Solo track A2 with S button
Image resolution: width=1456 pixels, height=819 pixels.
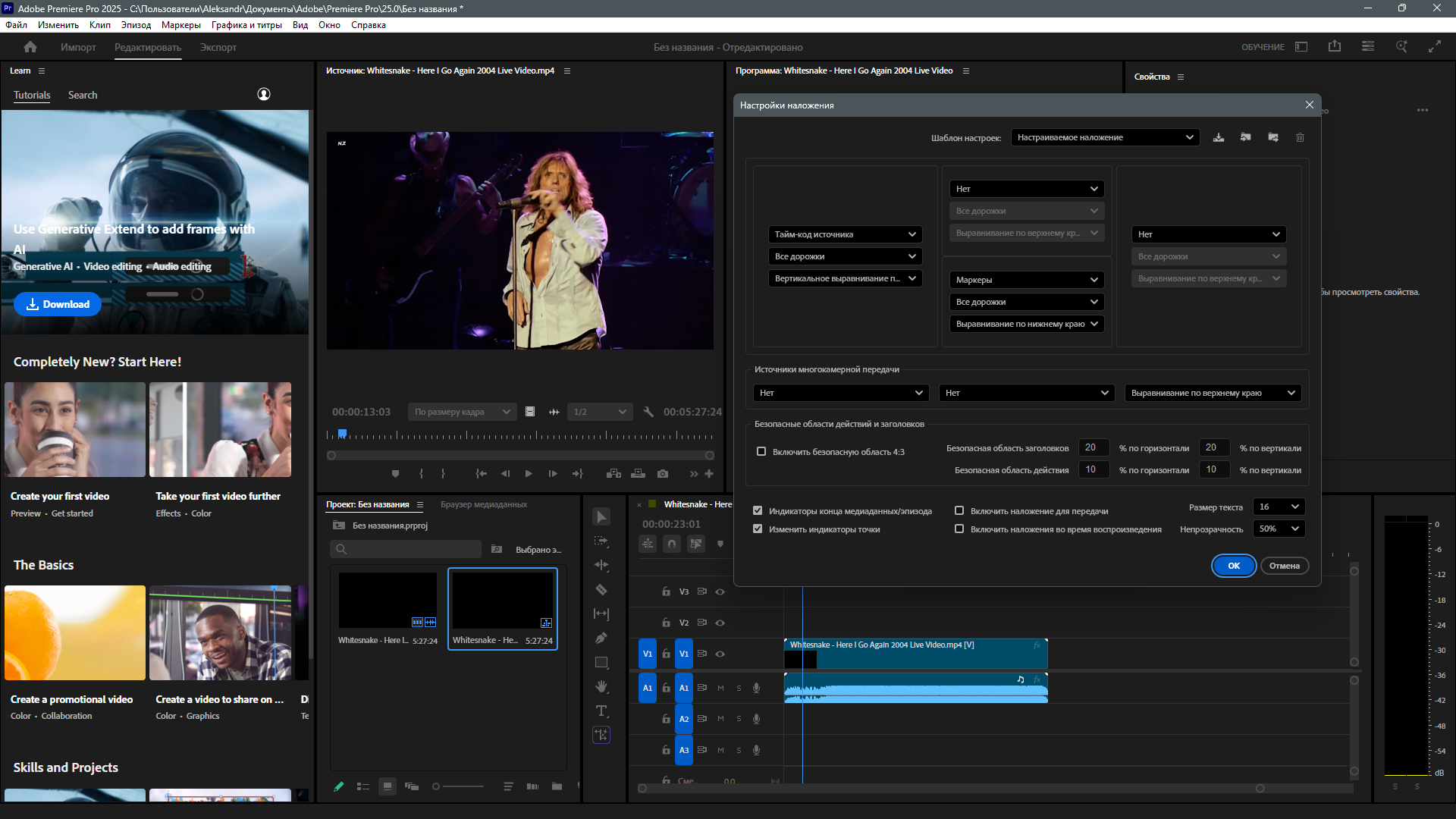(739, 720)
